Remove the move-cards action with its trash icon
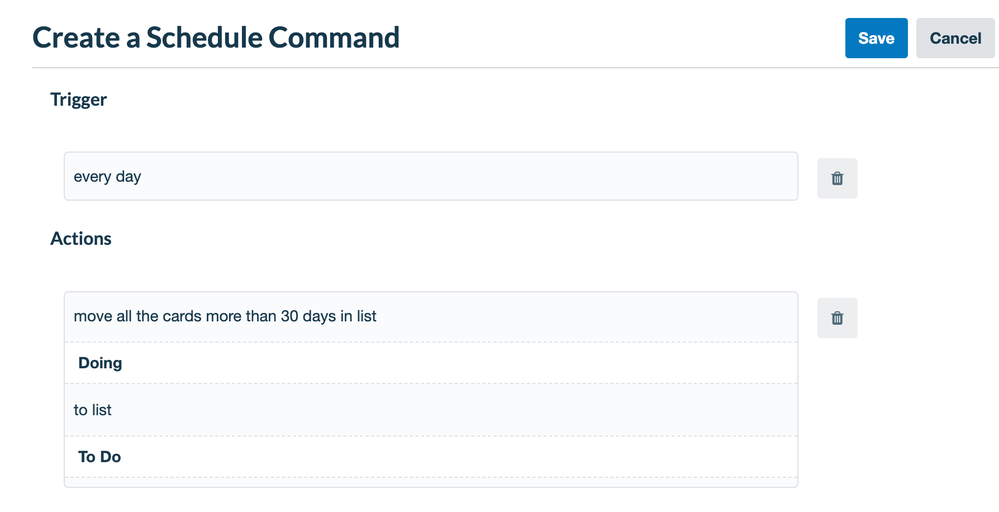The image size is (999, 512). point(837,318)
